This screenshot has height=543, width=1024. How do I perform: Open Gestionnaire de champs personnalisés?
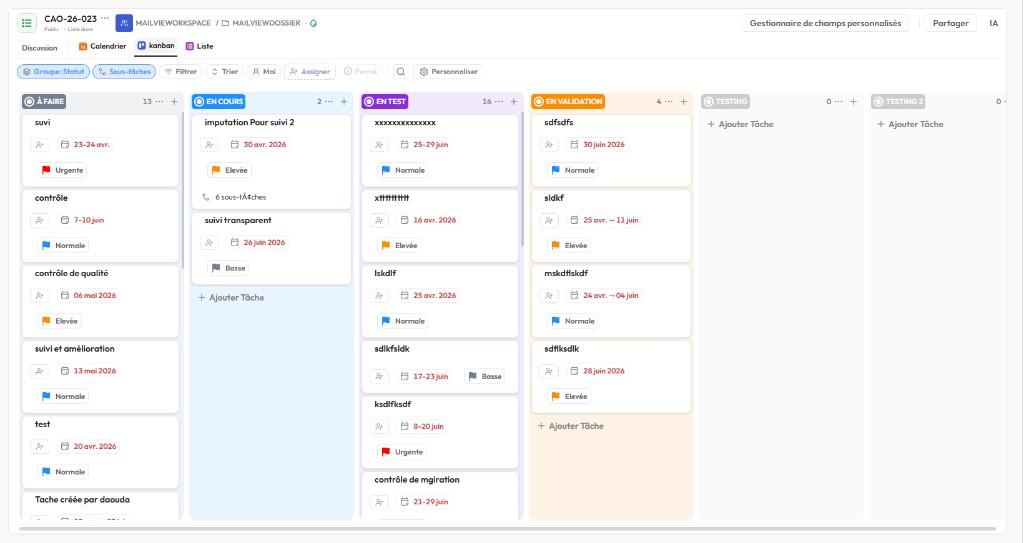(825, 23)
